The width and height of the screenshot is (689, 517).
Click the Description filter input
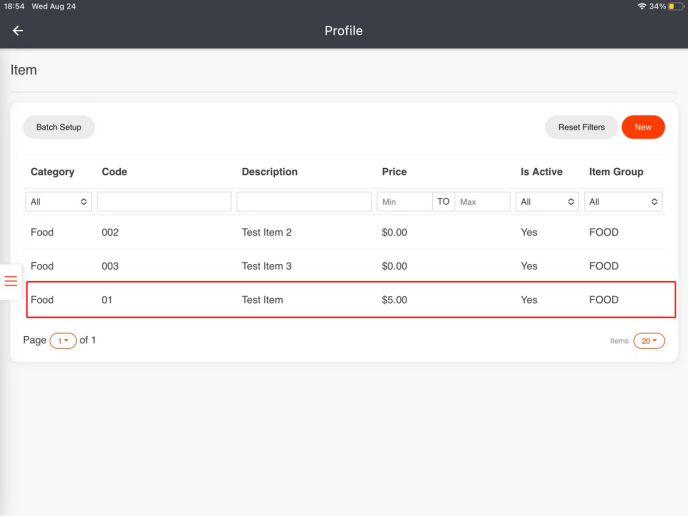[304, 202]
